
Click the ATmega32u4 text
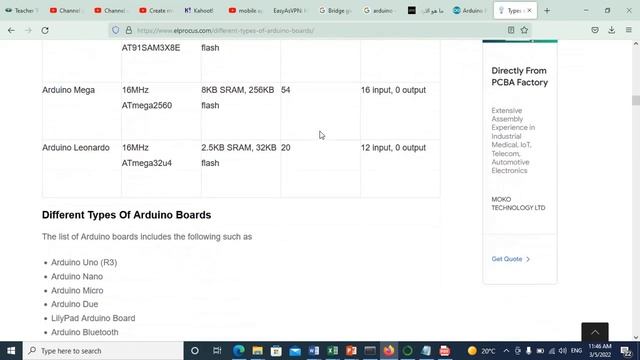pyautogui.click(x=147, y=163)
